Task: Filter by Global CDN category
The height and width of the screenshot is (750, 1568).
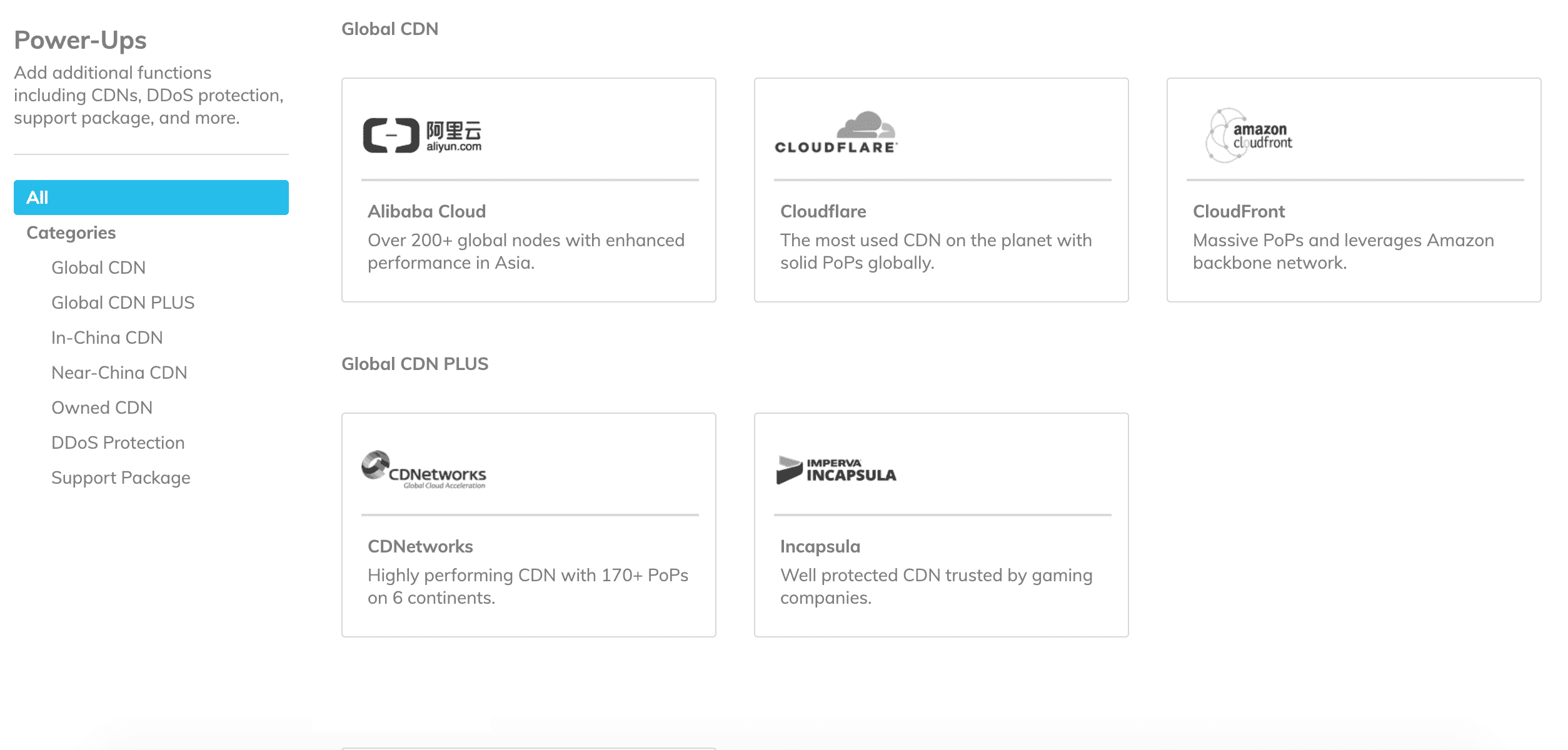Action: pyautogui.click(x=98, y=267)
